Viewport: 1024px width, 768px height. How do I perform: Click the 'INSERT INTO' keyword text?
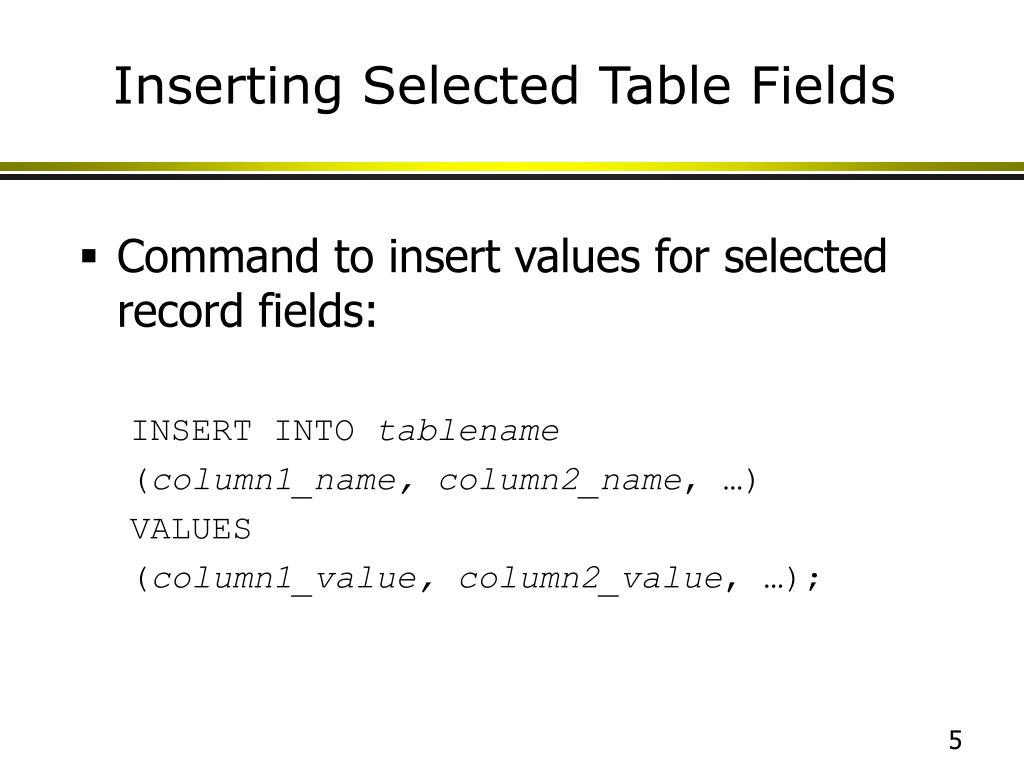coord(243,431)
